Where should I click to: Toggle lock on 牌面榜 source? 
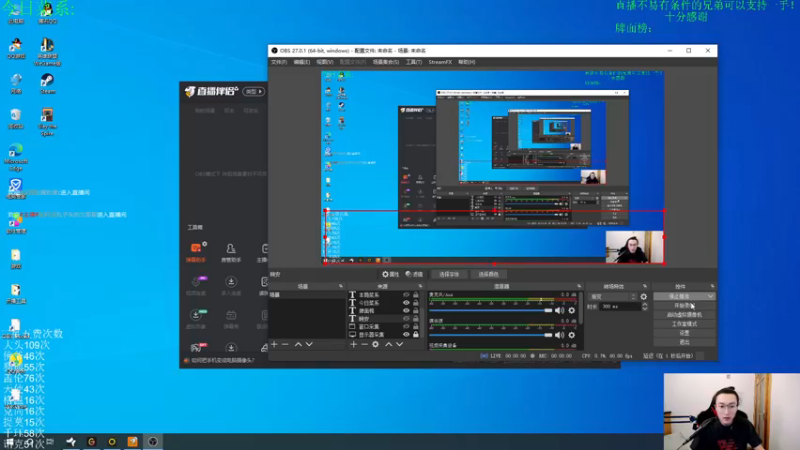point(416,310)
